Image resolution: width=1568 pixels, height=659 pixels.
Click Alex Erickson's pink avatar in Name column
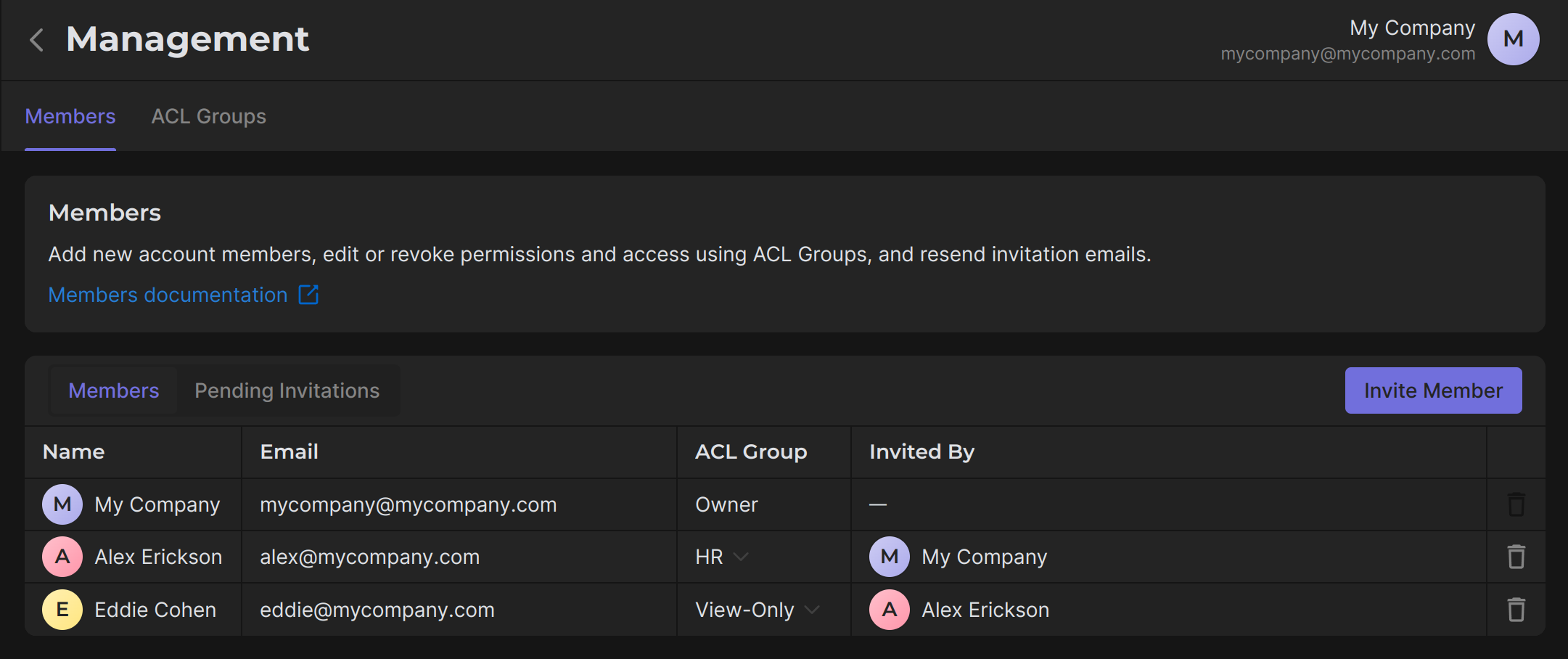click(x=62, y=557)
